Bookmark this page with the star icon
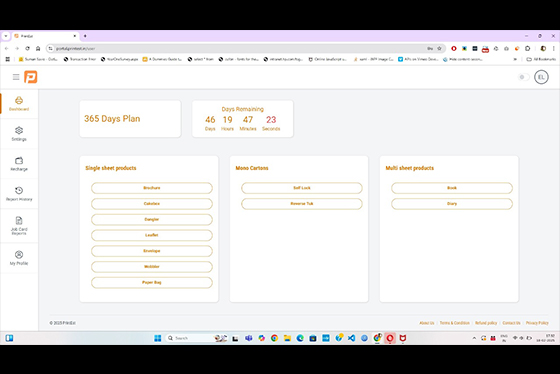Viewport: 560px width, 374px height. [x=439, y=48]
